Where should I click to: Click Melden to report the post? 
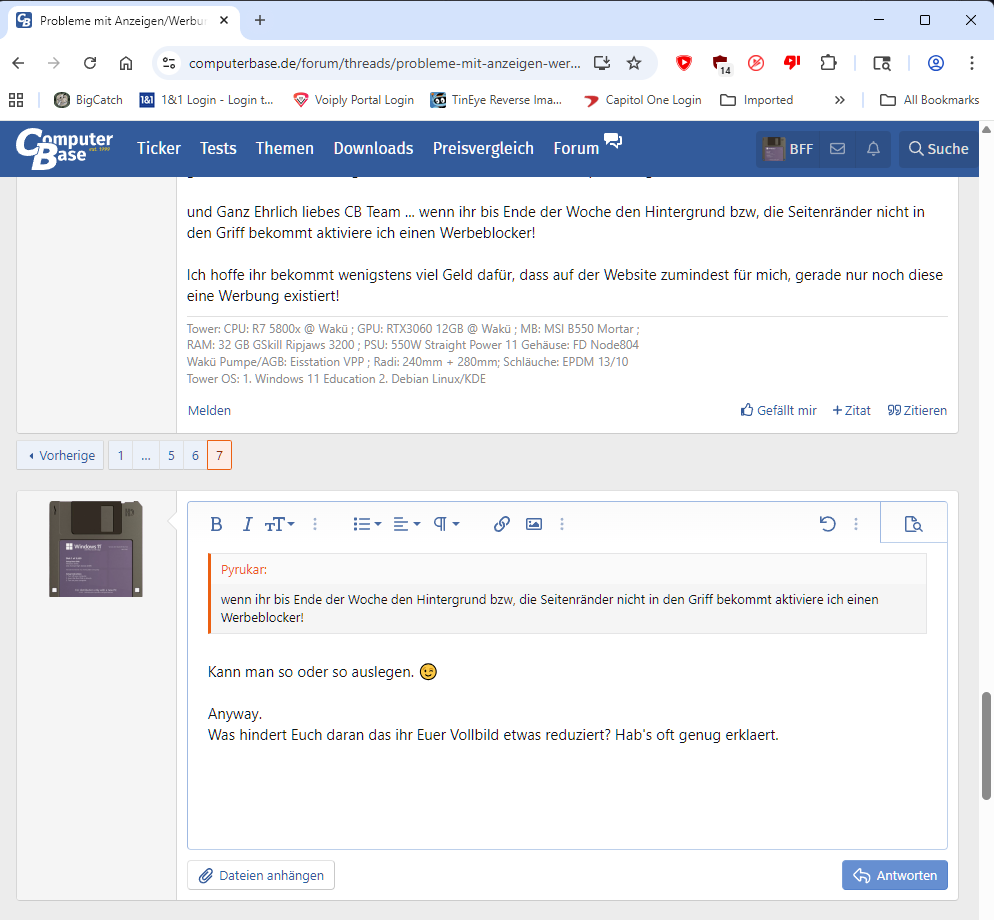pos(209,410)
